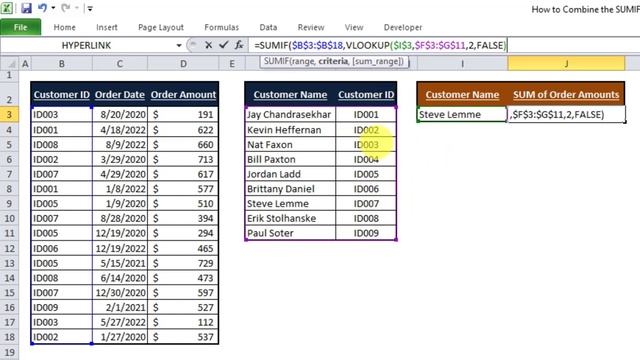
Task: Click the date cell 6/14/2020
Action: click(120, 278)
